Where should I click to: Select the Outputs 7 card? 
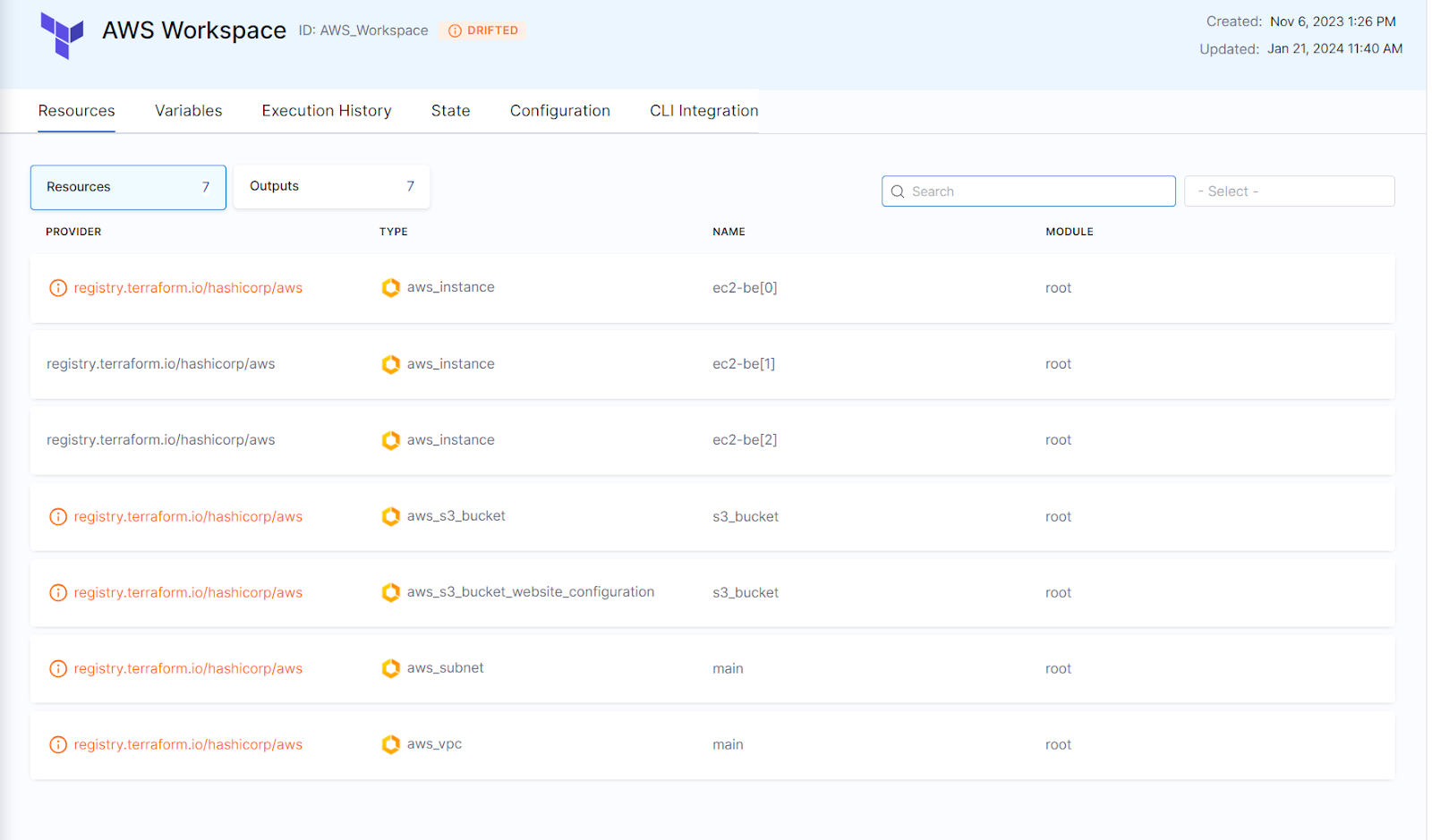(331, 186)
